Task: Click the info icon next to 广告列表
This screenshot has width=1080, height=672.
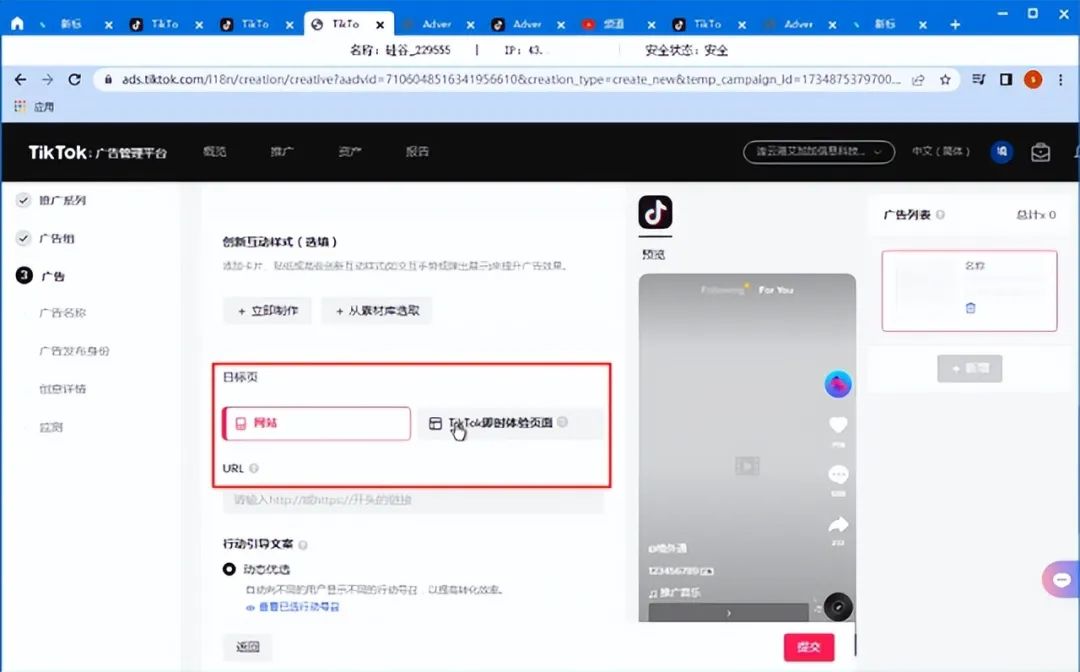Action: click(940, 215)
